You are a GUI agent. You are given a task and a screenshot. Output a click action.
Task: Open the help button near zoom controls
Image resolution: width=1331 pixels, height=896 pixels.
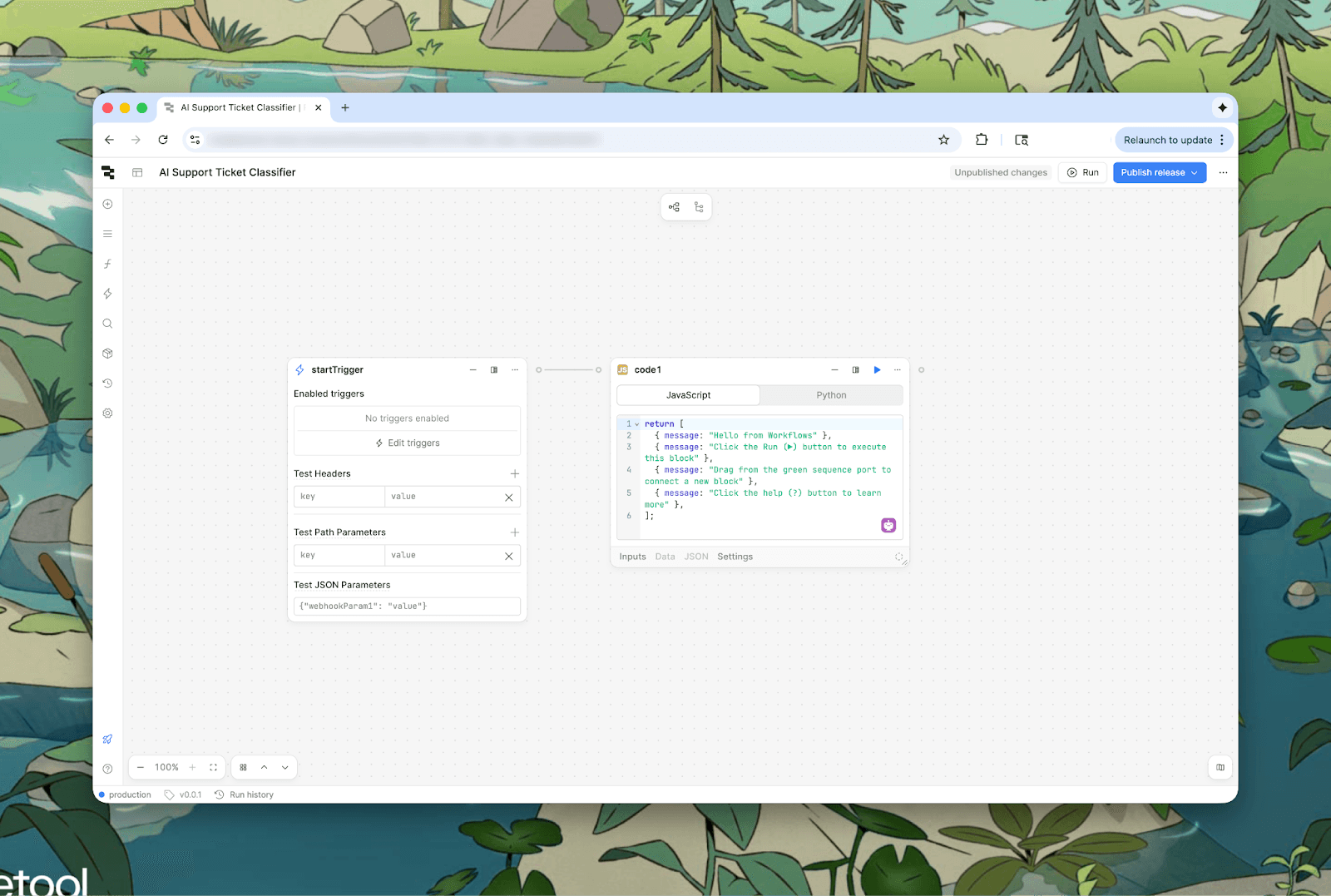[107, 768]
